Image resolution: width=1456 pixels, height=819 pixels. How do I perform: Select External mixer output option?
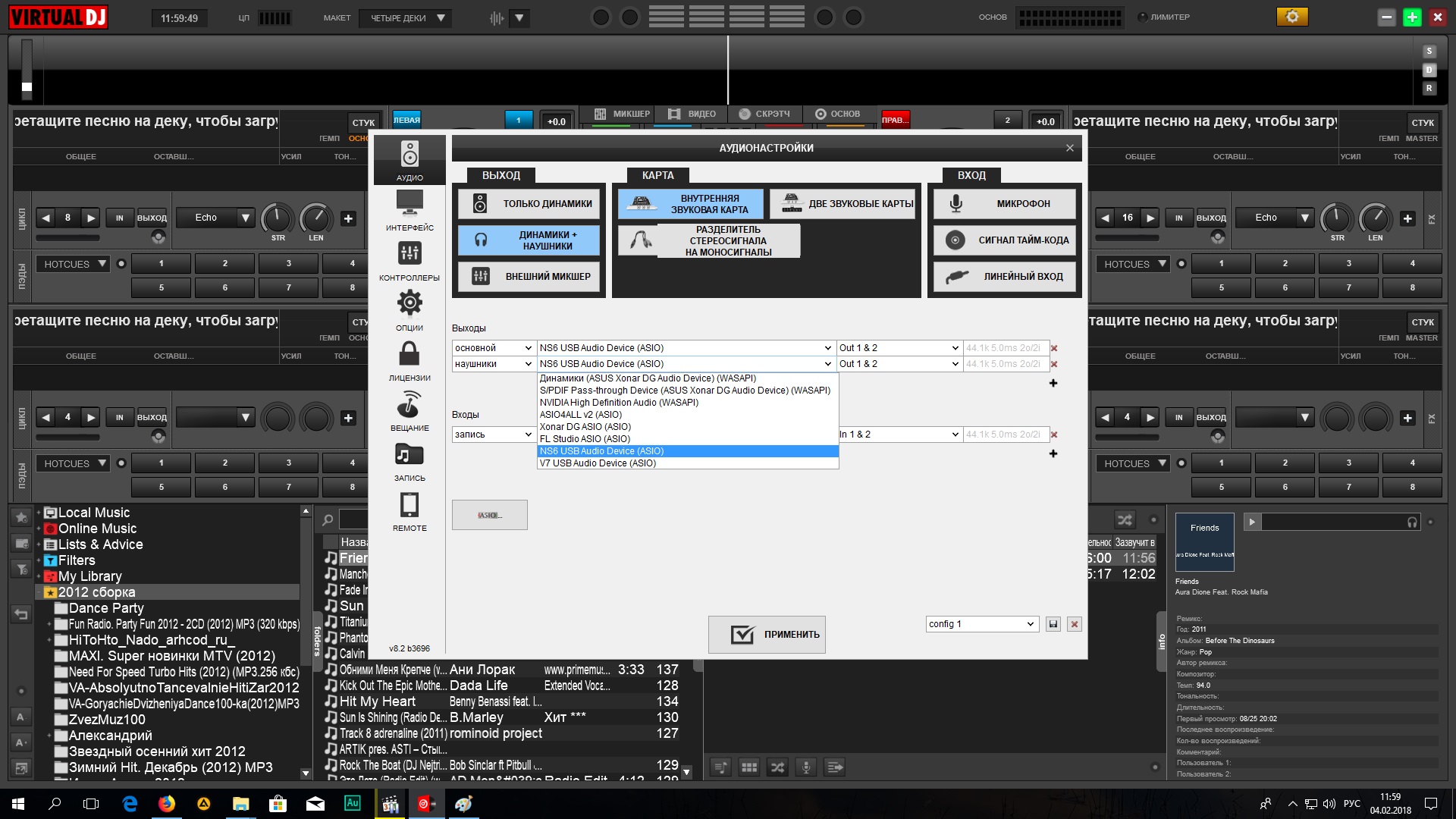tap(529, 277)
